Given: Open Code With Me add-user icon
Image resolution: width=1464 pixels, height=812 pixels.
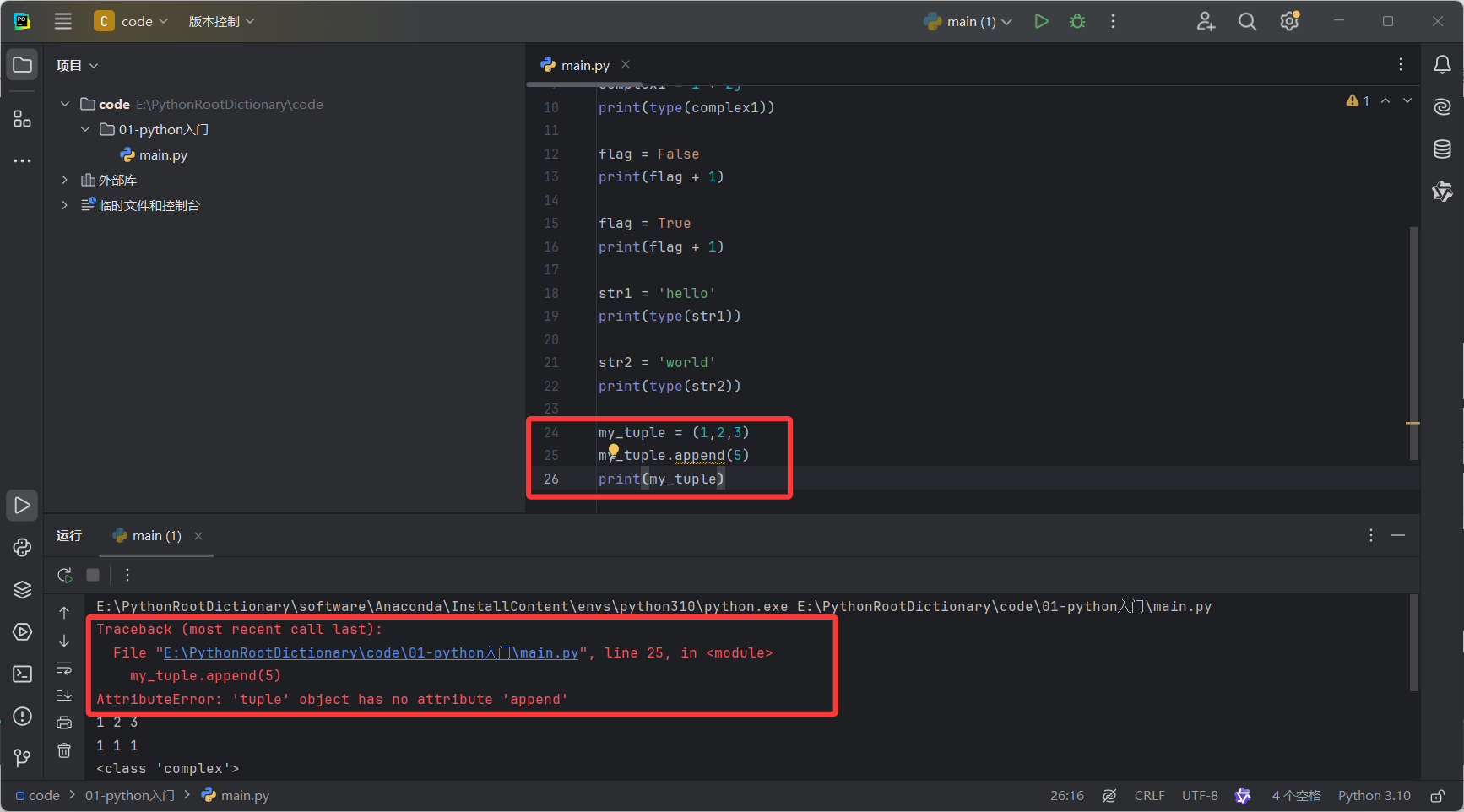Looking at the screenshot, I should [1206, 21].
